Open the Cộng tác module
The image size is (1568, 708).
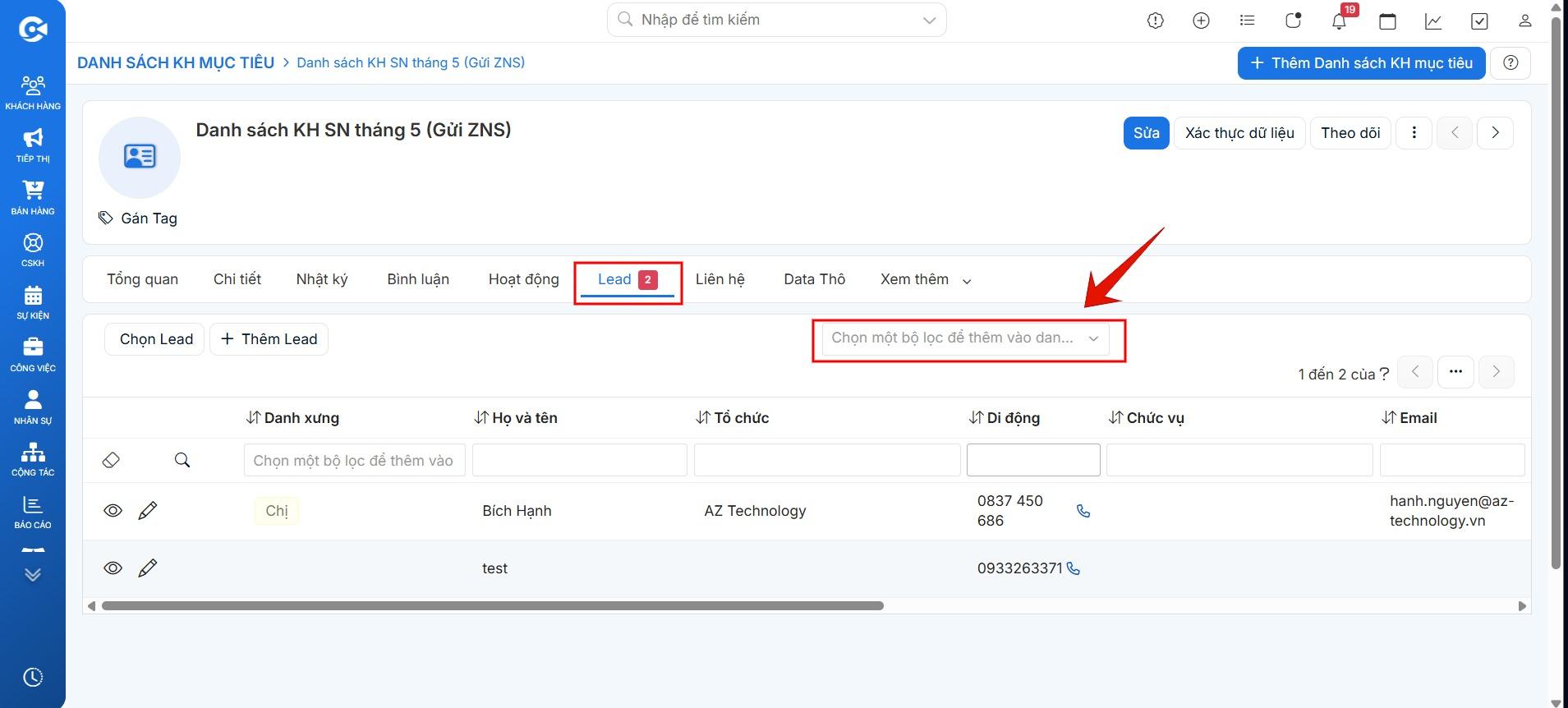coord(33,459)
